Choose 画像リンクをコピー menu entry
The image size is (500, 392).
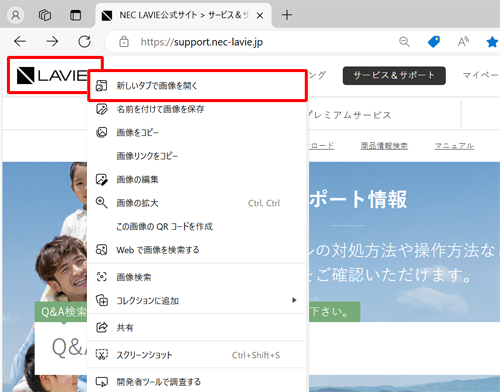tap(197, 156)
